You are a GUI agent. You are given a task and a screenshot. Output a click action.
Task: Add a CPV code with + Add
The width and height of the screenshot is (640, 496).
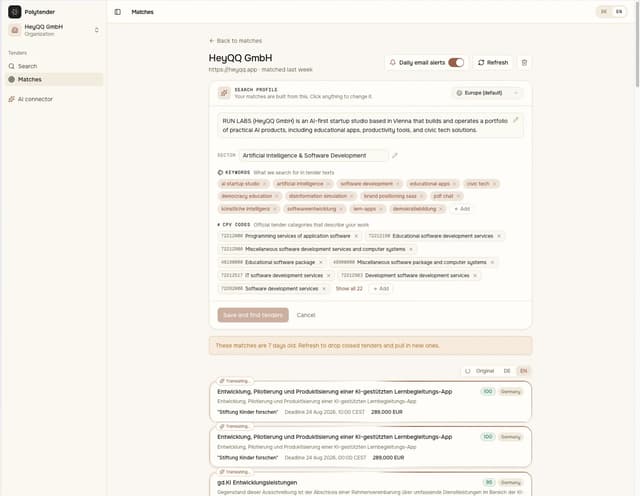pyautogui.click(x=381, y=289)
